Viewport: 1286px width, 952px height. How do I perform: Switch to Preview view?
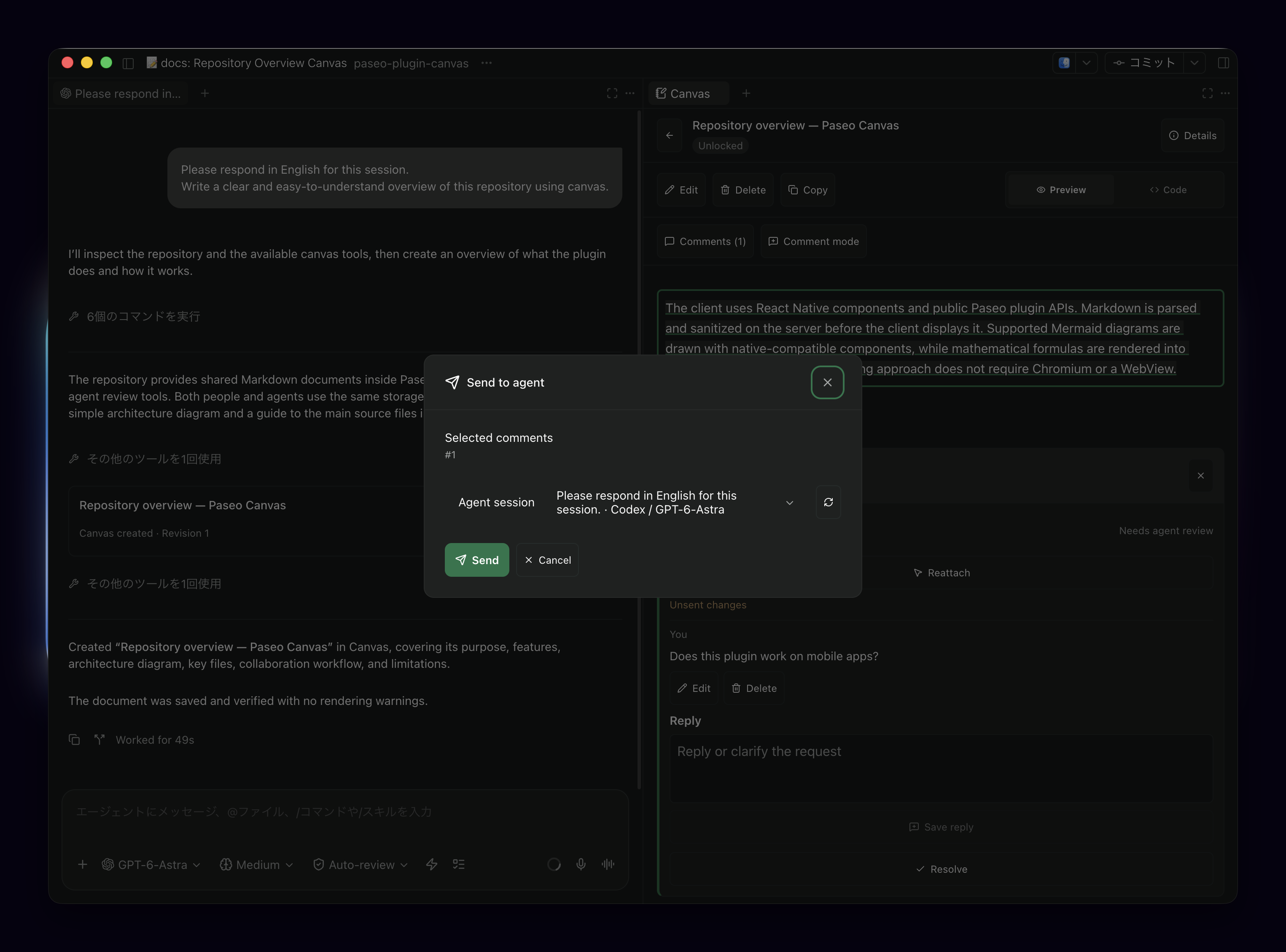pos(1061,190)
